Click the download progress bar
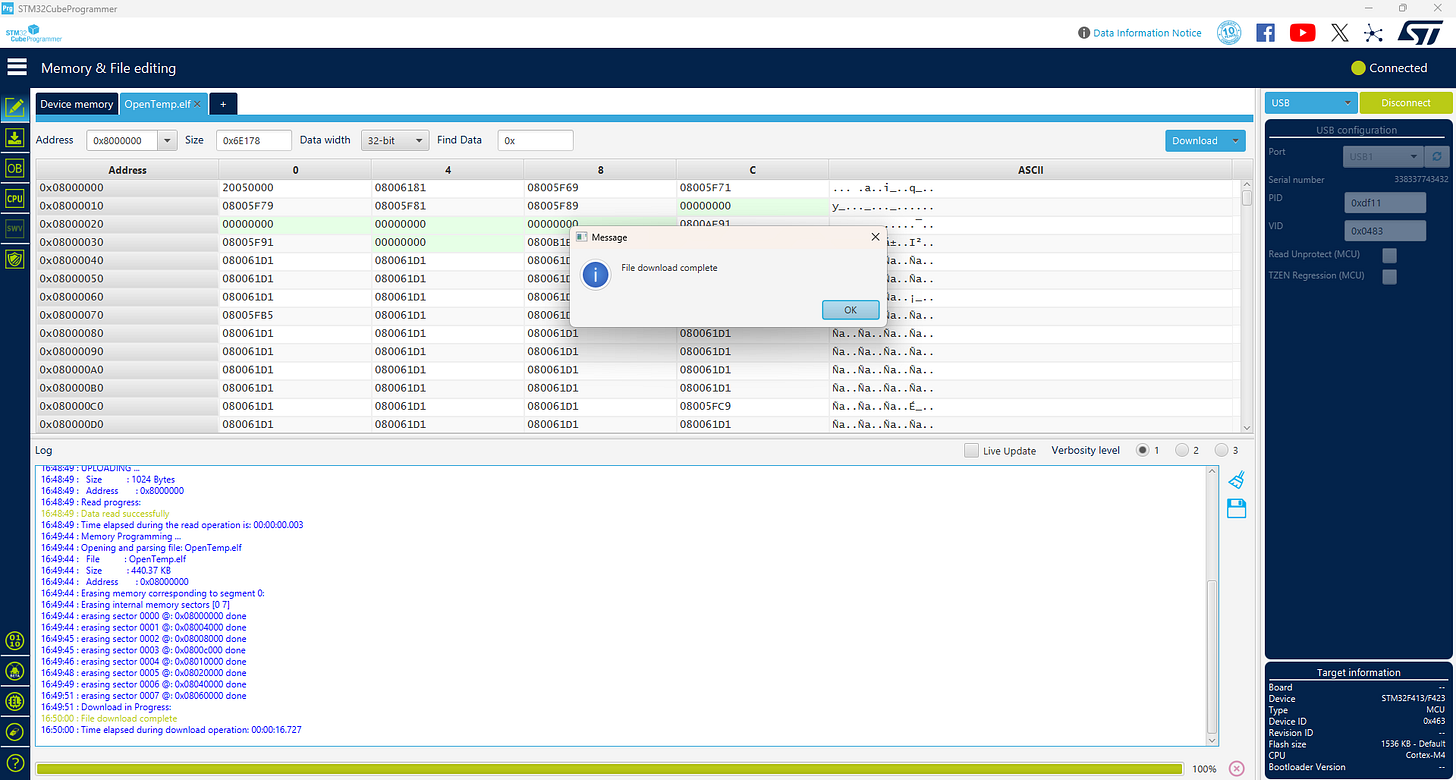Viewport: 1456px width, 780px height. [x=609, y=769]
